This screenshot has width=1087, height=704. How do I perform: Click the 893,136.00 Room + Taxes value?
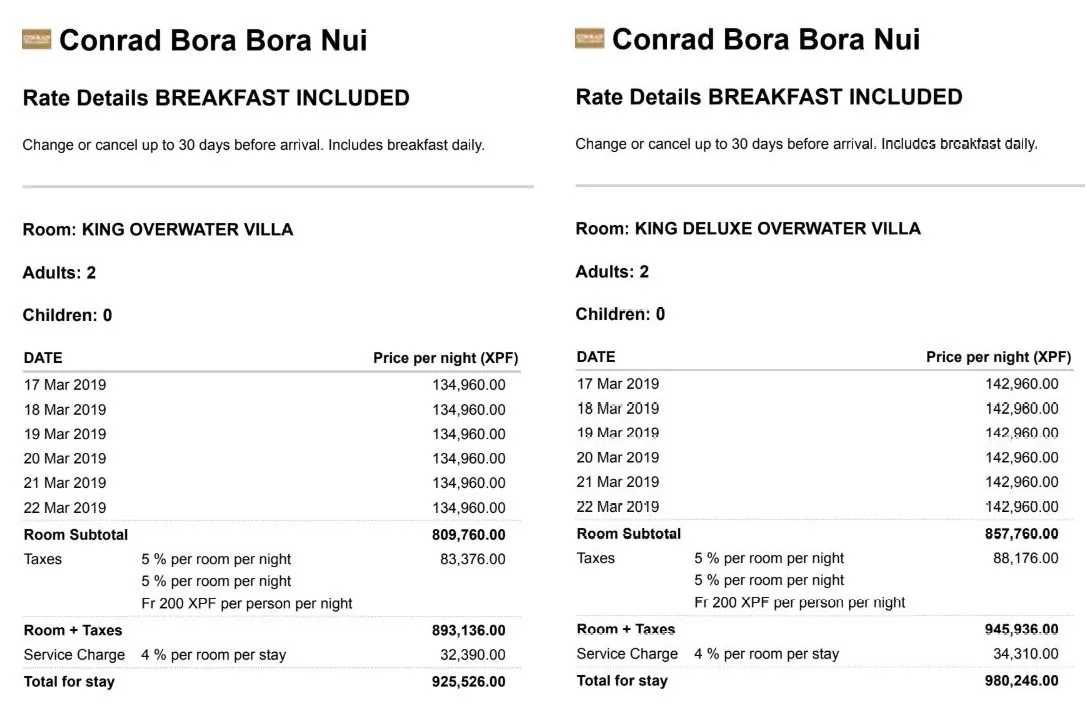(x=468, y=630)
